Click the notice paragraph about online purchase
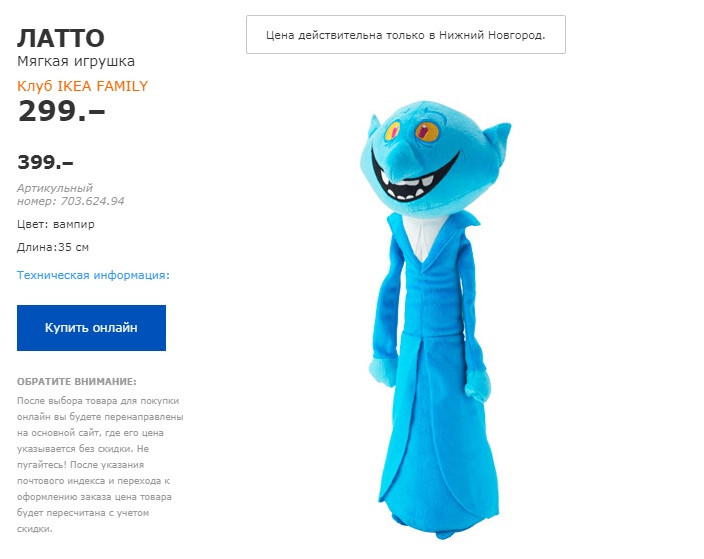Image resolution: width=704 pixels, height=559 pixels. pyautogui.click(x=100, y=465)
